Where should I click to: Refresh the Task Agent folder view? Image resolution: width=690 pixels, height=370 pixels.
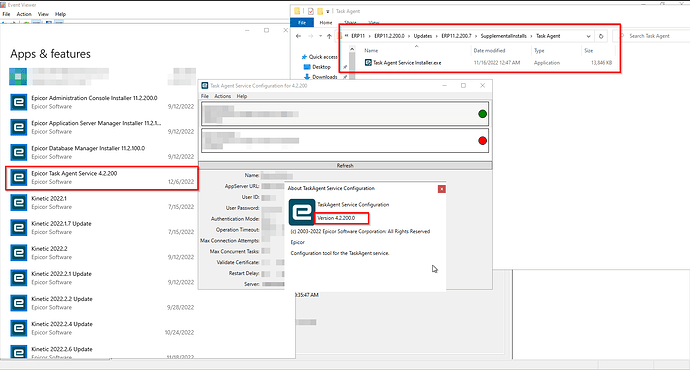(x=601, y=36)
